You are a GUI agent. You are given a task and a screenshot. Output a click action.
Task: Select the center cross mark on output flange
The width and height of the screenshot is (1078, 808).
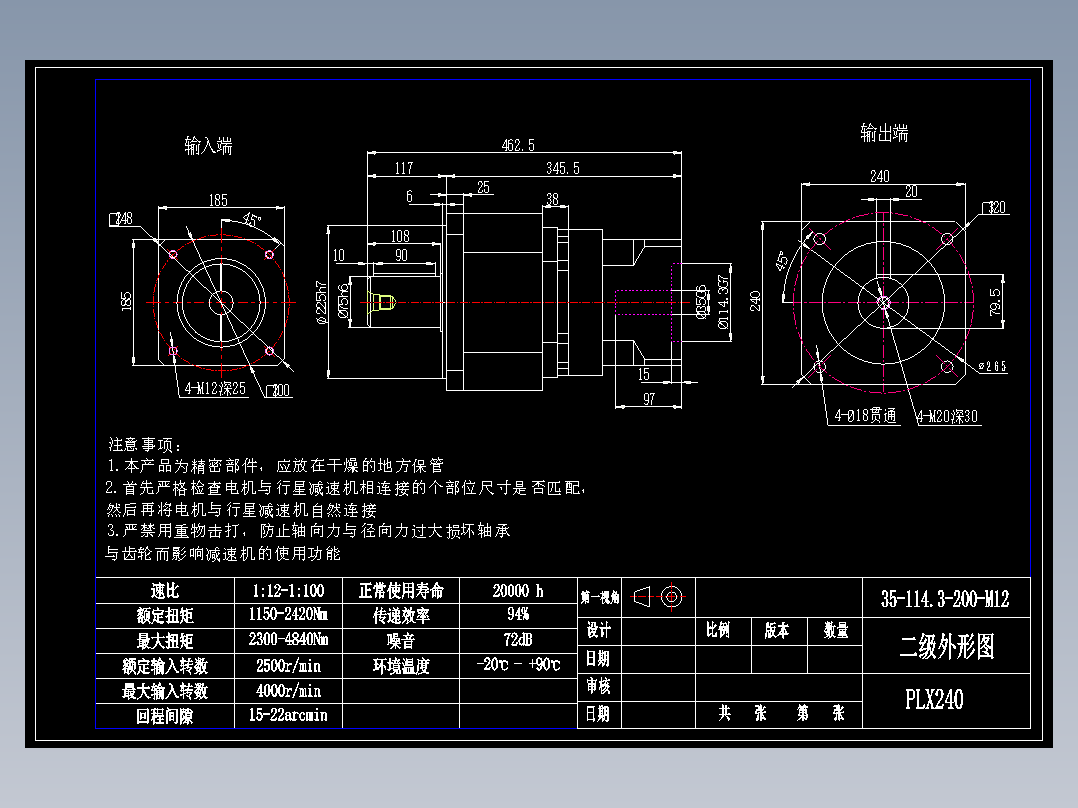[x=884, y=301]
